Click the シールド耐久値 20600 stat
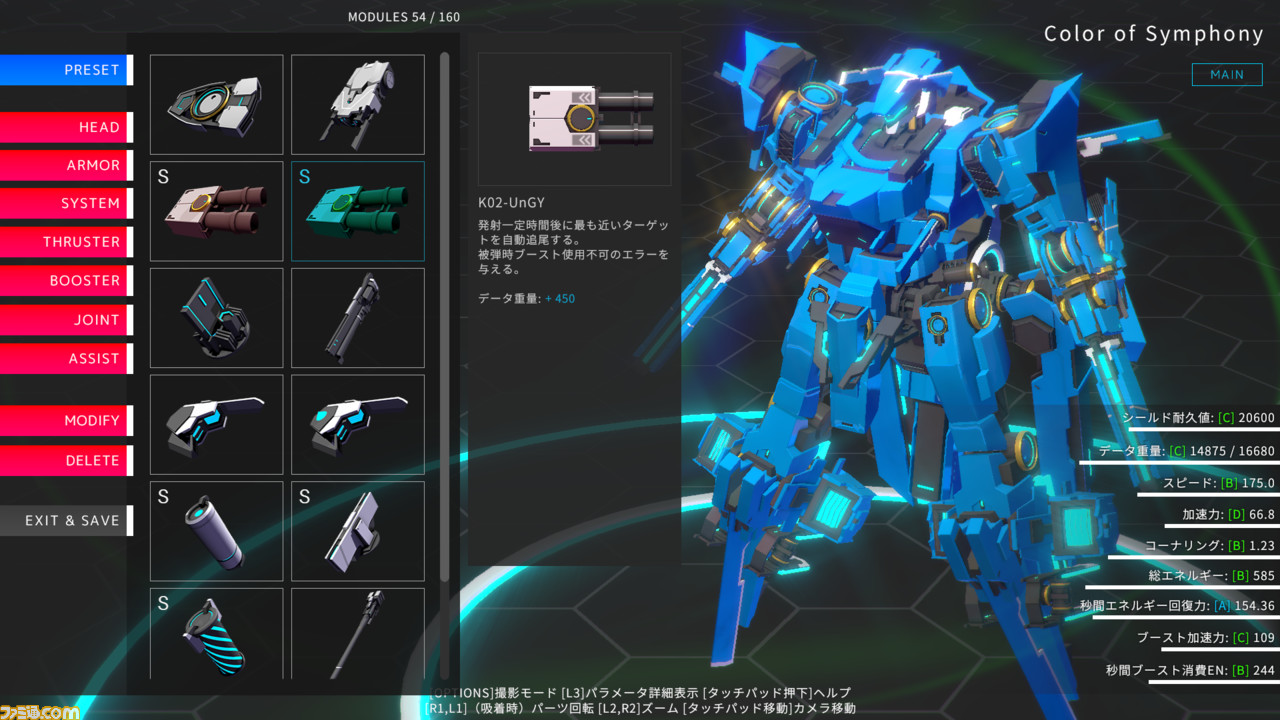Image resolution: width=1280 pixels, height=720 pixels. [x=1199, y=418]
